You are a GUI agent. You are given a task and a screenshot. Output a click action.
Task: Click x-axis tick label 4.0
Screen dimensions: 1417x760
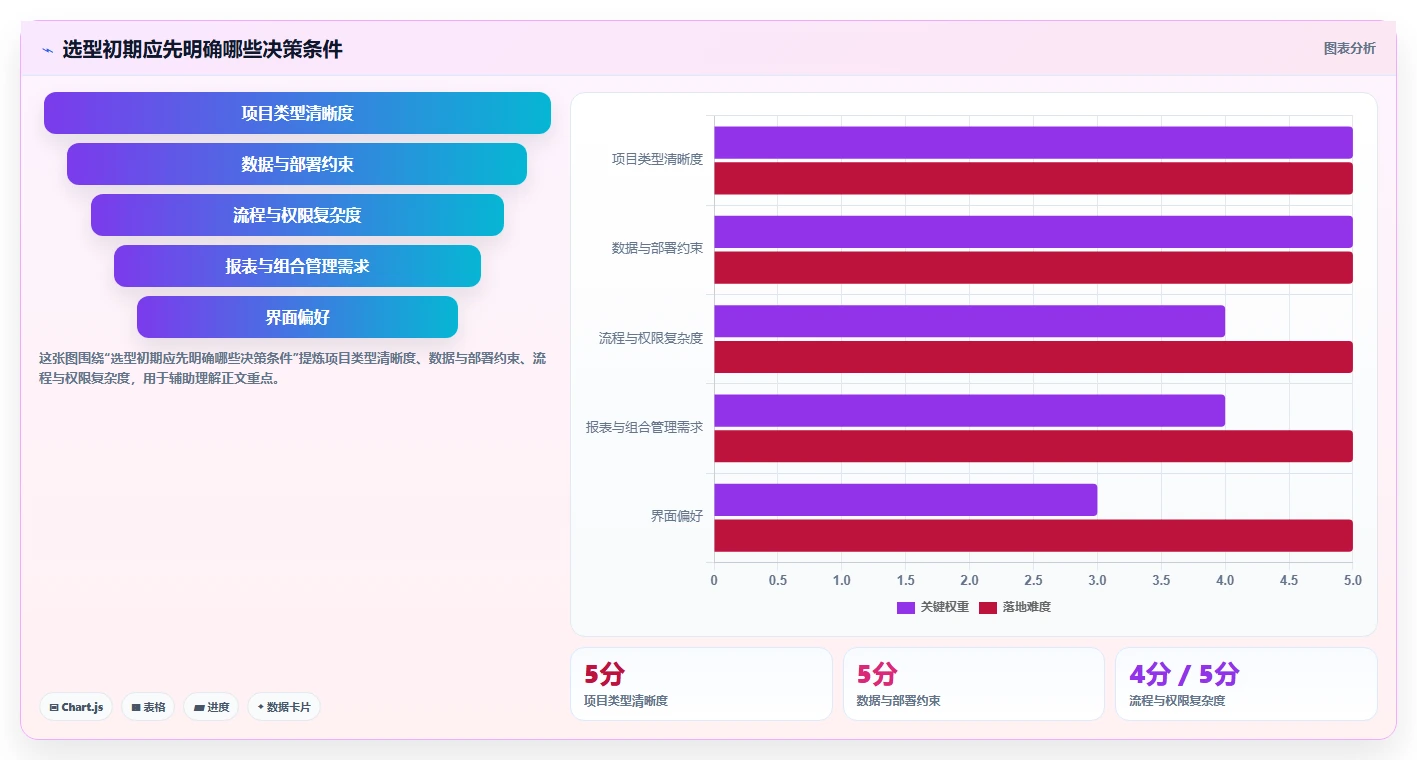point(1225,580)
